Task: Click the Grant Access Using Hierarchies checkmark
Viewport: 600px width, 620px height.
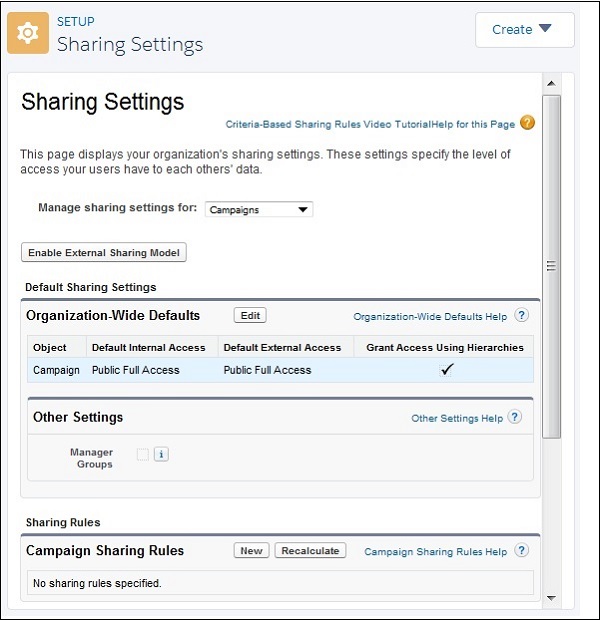Action: [x=446, y=370]
